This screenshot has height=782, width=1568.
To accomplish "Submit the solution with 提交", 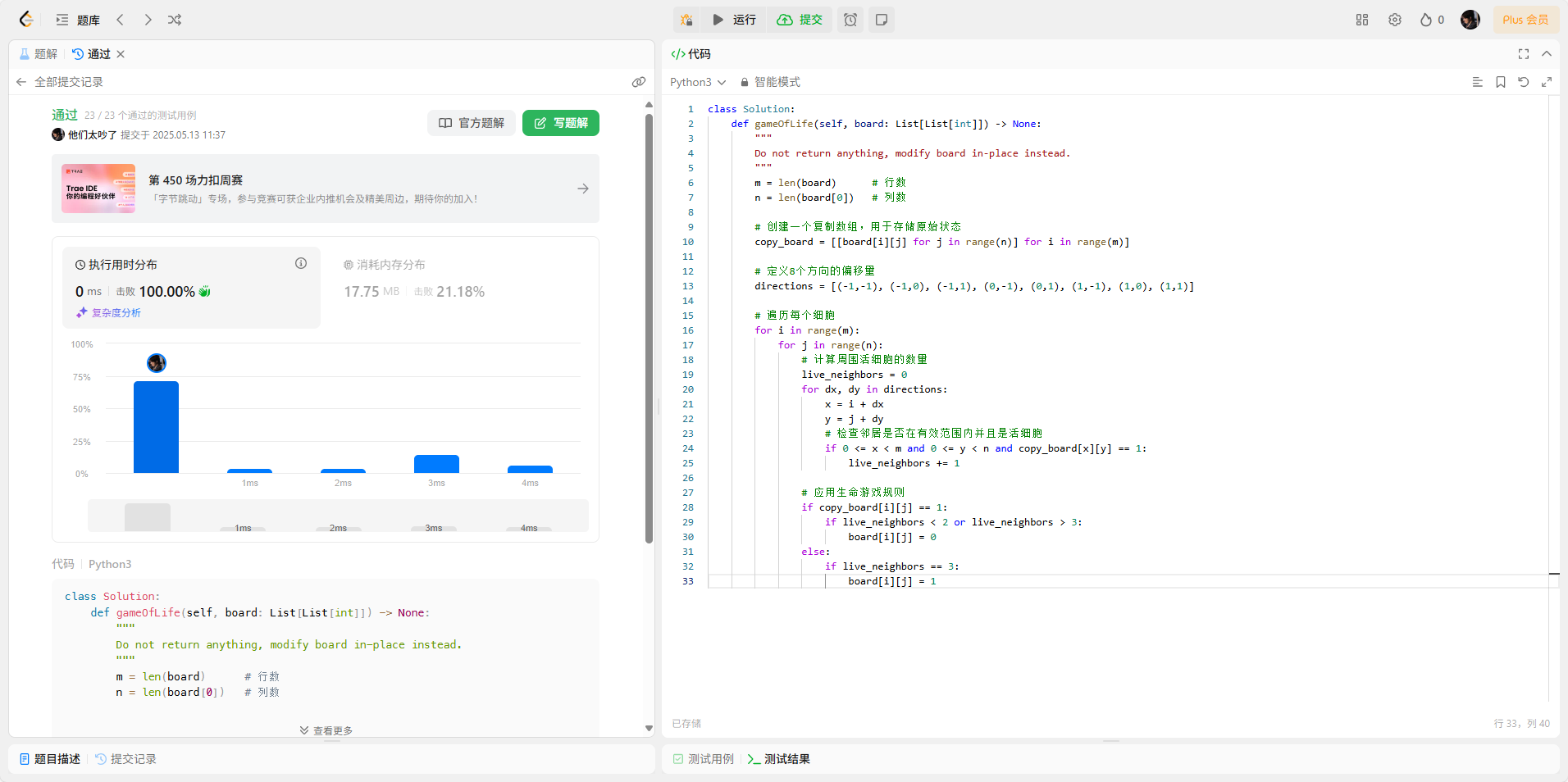I will (x=800, y=20).
